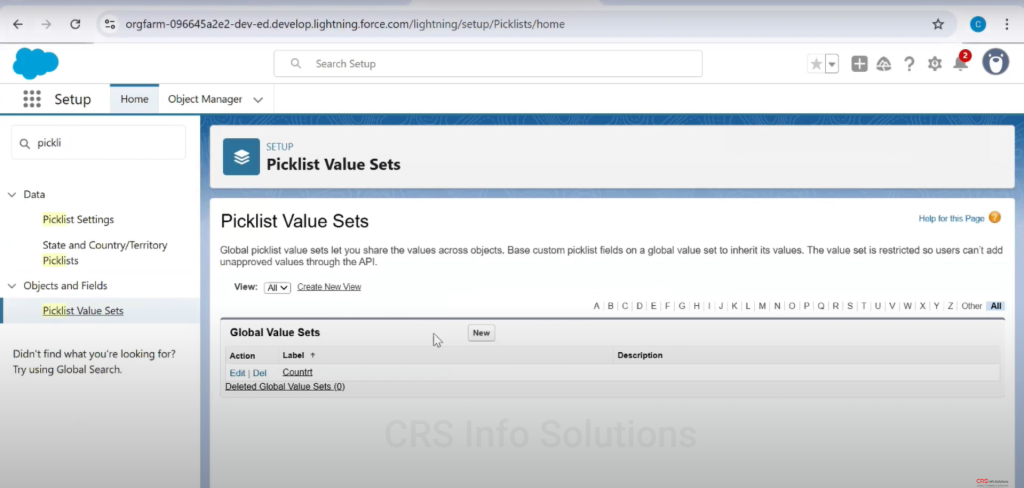Click the orange help icon for this page
The image size is (1024, 488).
(994, 218)
